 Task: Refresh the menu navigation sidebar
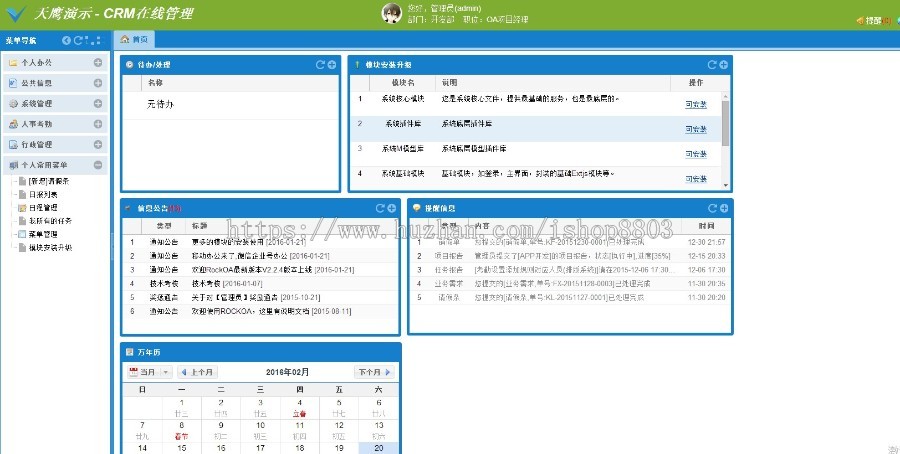[77, 40]
